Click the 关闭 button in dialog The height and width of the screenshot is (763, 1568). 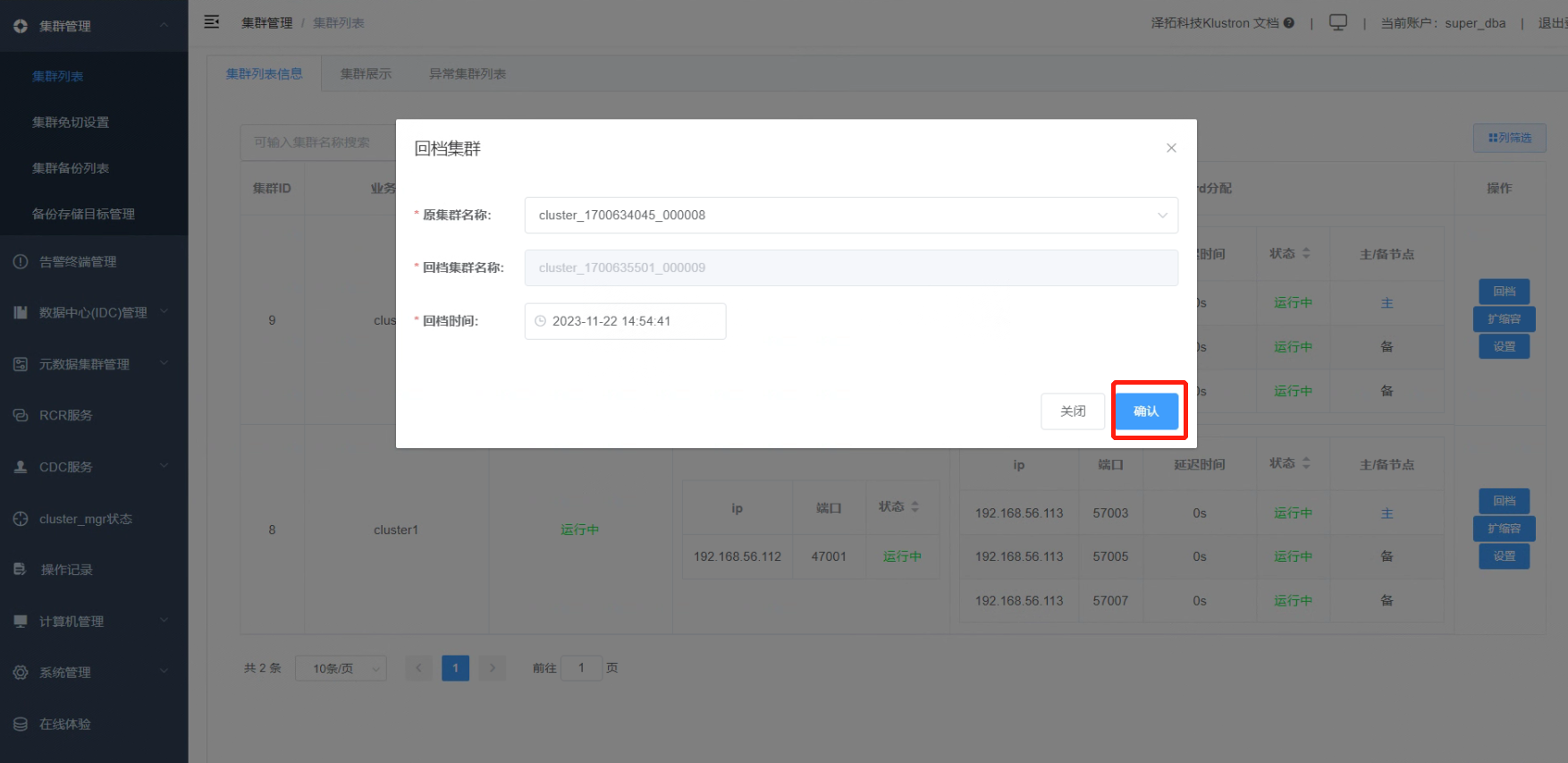1073,411
